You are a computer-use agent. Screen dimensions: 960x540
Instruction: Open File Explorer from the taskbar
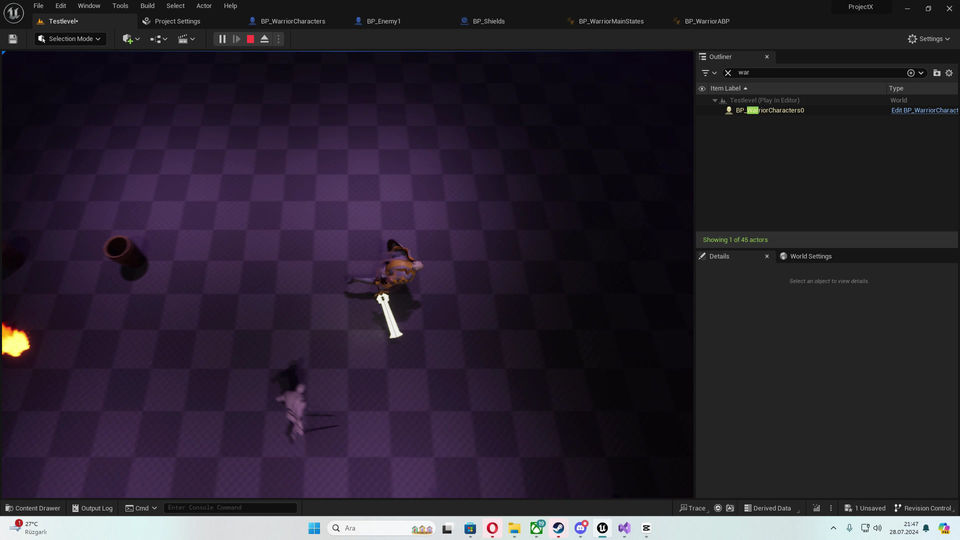tap(514, 528)
